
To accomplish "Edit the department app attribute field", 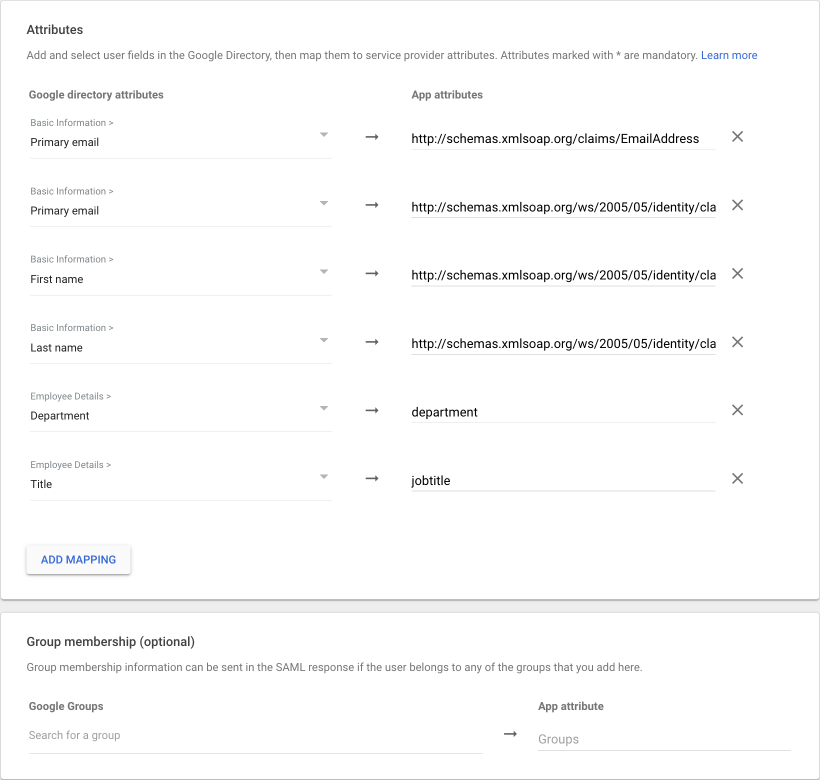I will point(562,412).
